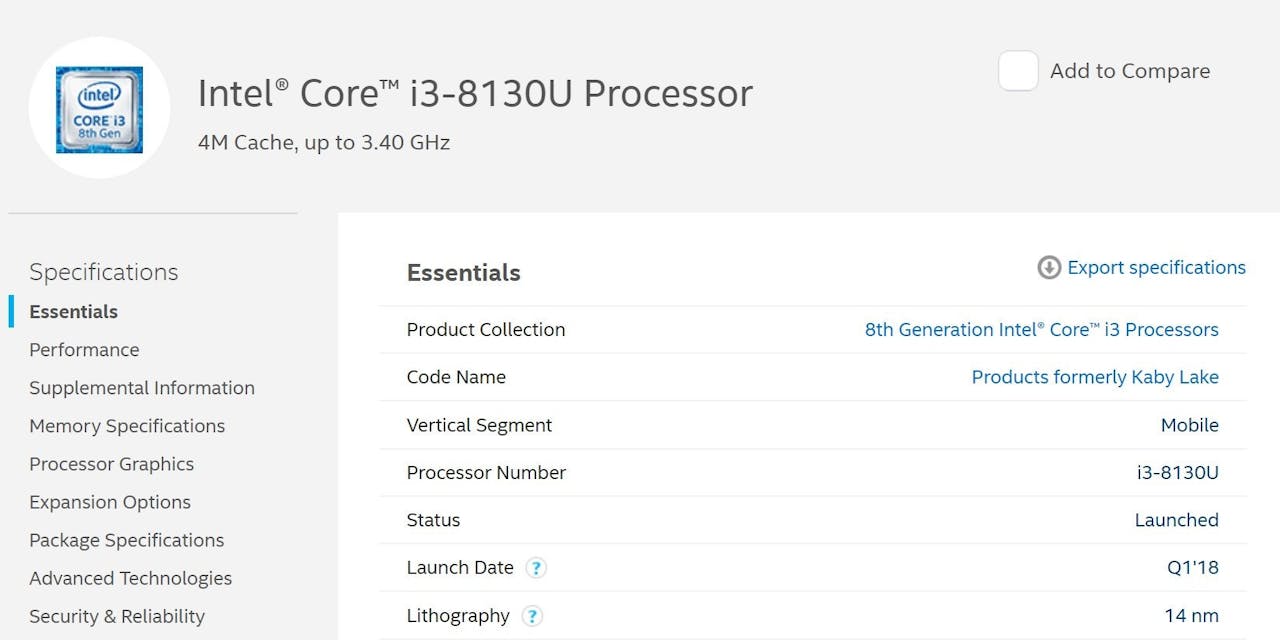Screen dimensions: 1280x640
Task: Click the Intel Core i3-8130U Processor title
Action: (475, 93)
